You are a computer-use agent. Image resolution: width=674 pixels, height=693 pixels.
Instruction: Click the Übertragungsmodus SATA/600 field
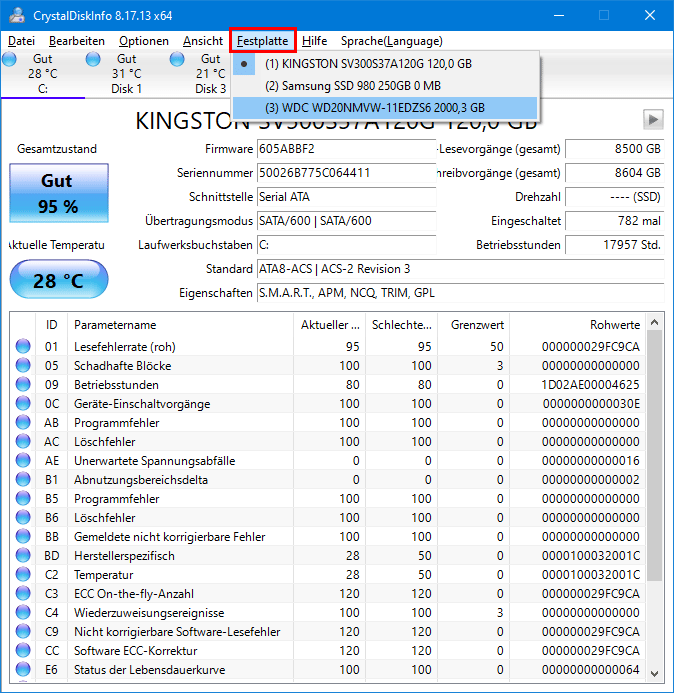pyautogui.click(x=347, y=221)
